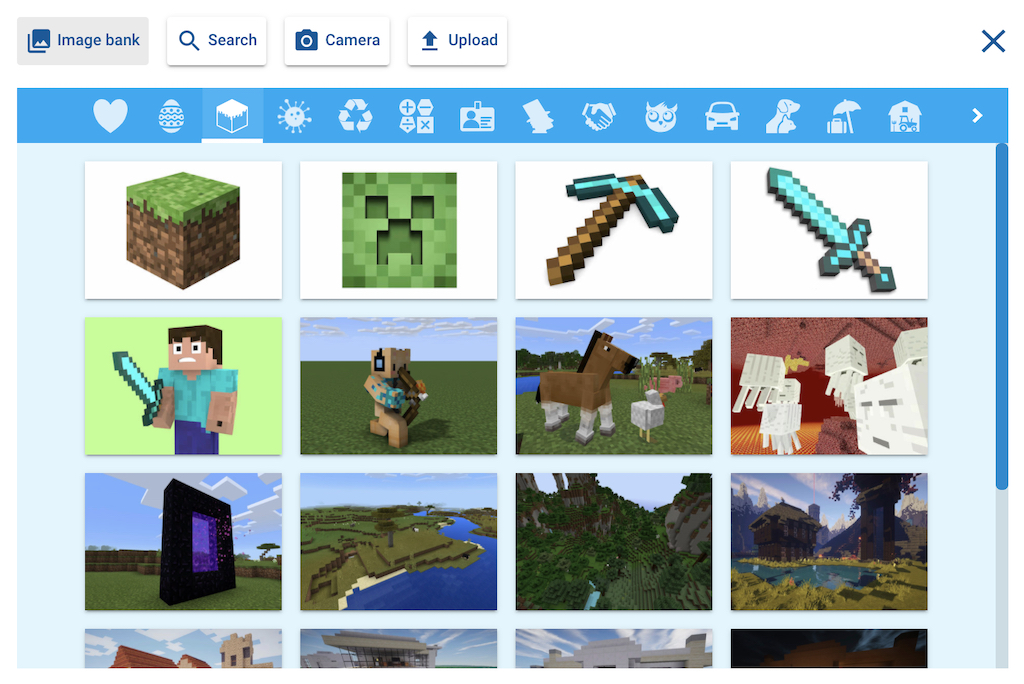Pick the green creeper face image
The image size is (1024, 684).
[398, 230]
